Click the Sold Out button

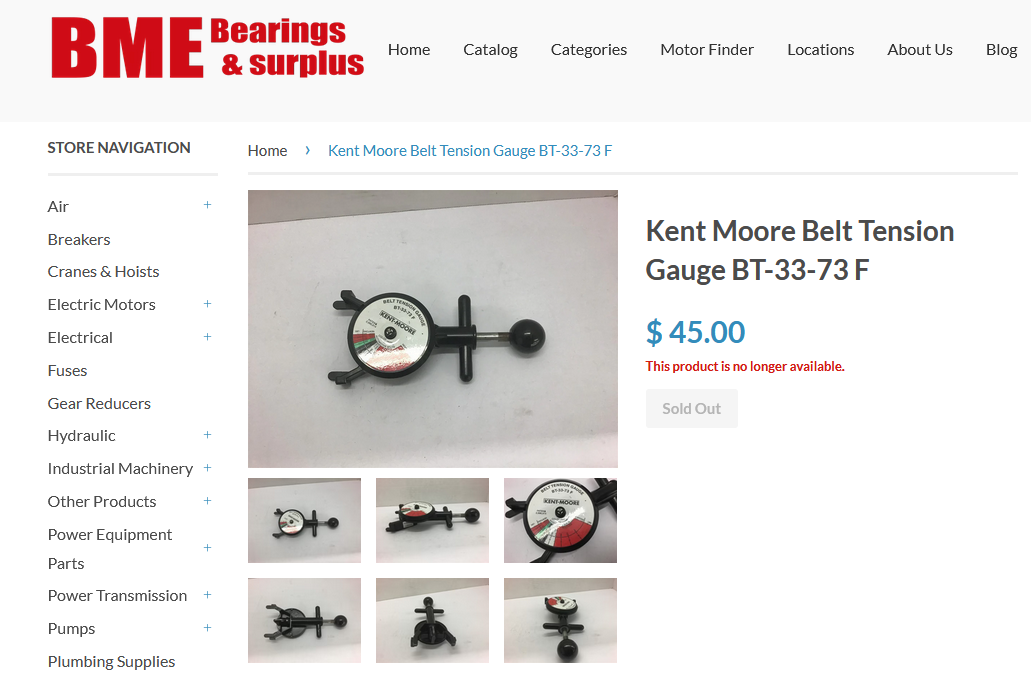pos(691,408)
